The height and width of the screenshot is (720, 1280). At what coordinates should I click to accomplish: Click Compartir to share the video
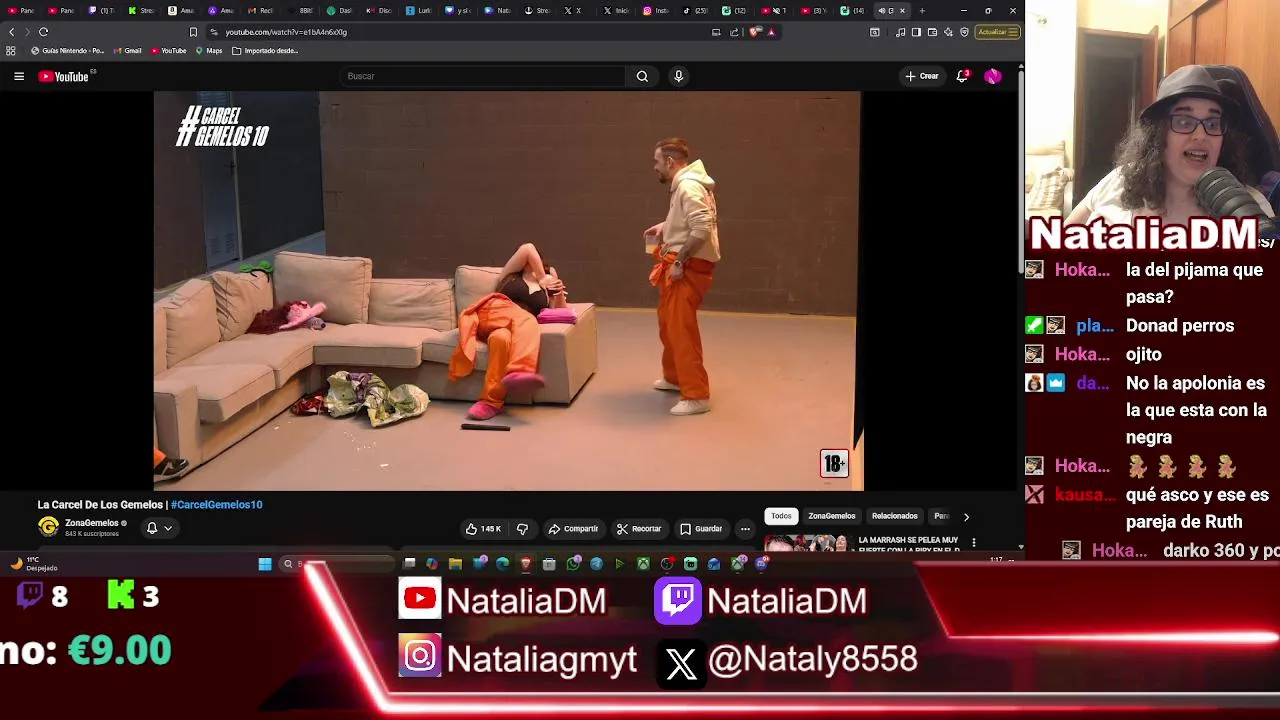tap(574, 529)
